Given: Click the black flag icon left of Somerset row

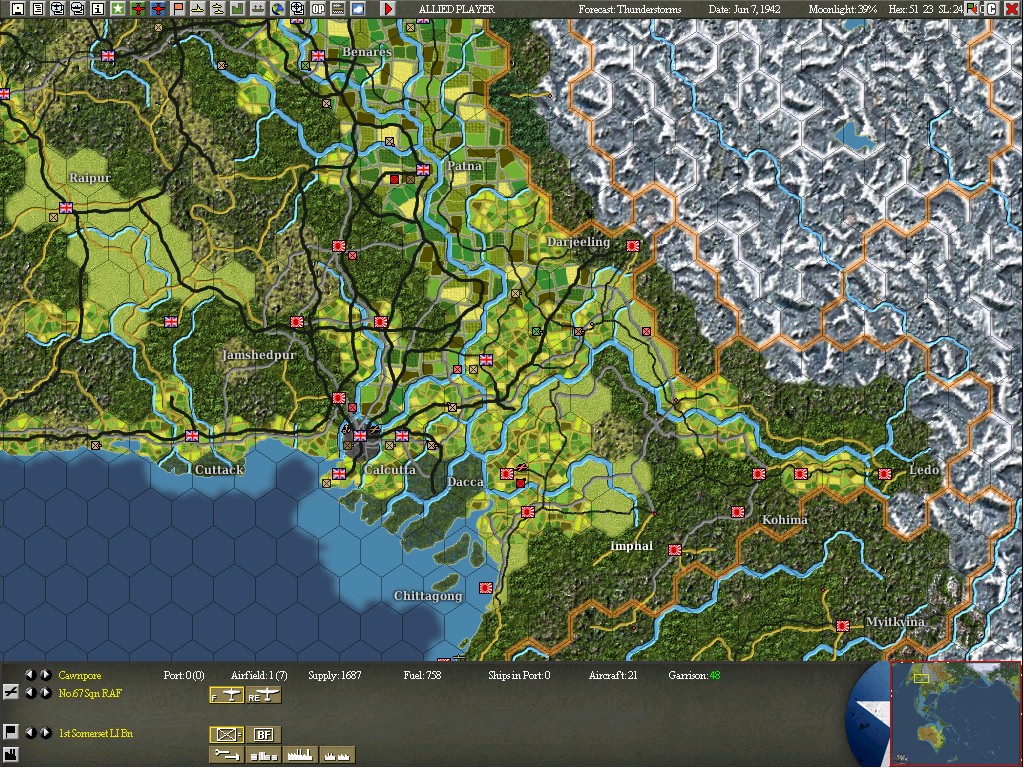Looking at the screenshot, I should [10, 731].
